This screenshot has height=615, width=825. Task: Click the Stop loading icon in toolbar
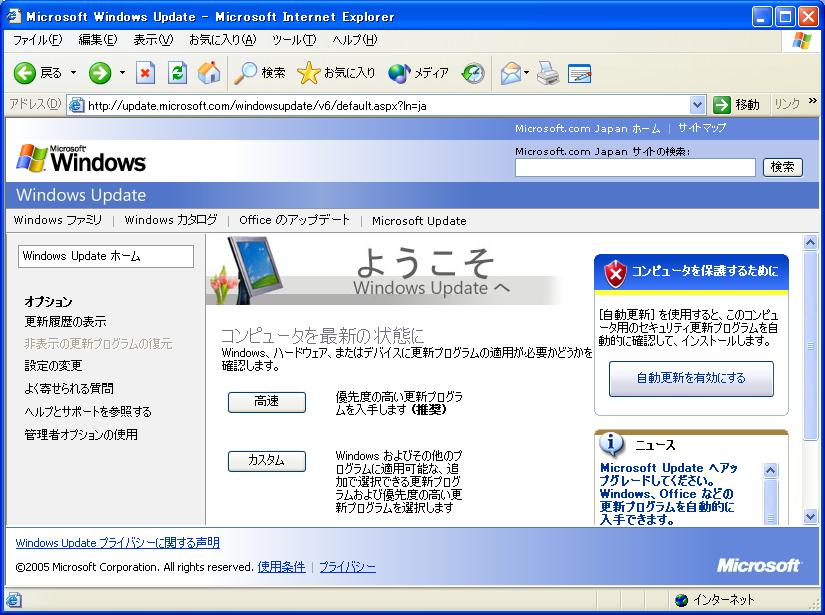[x=146, y=73]
